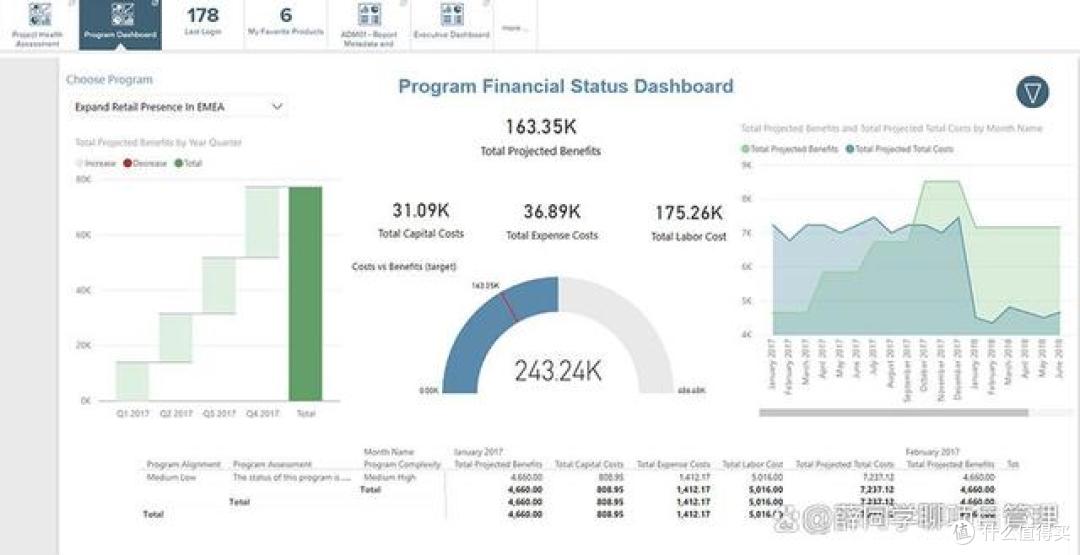
Task: Click the Program Alignment column header
Action: tap(184, 465)
